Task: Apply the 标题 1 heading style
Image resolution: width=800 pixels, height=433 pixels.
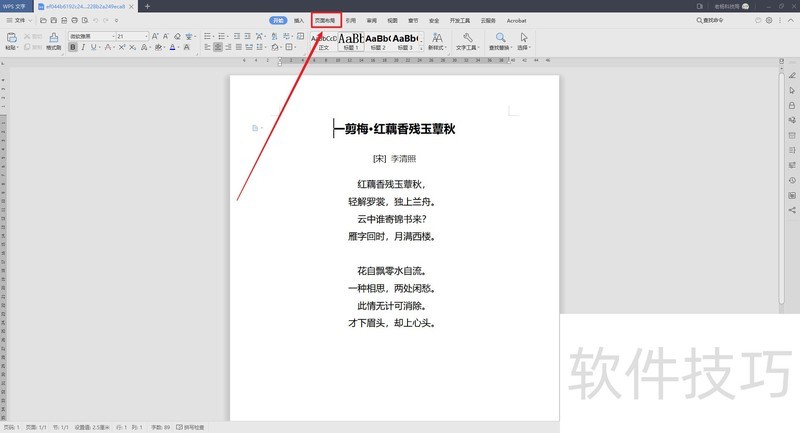Action: [351, 40]
